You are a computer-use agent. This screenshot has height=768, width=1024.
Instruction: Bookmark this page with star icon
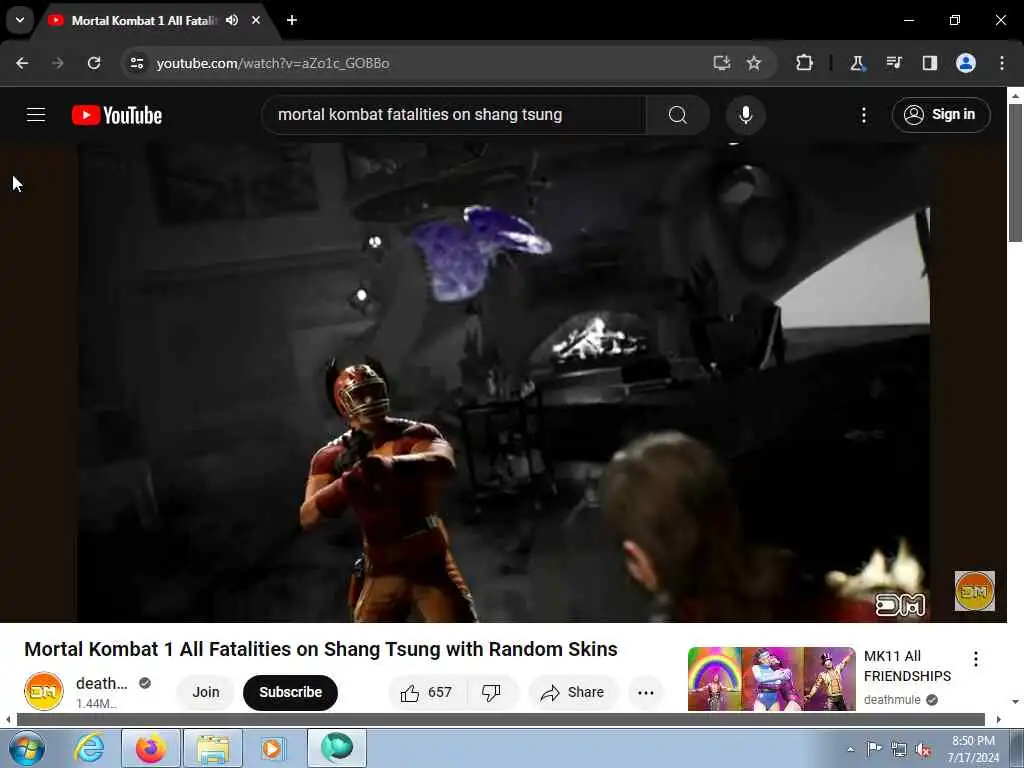[x=754, y=63]
